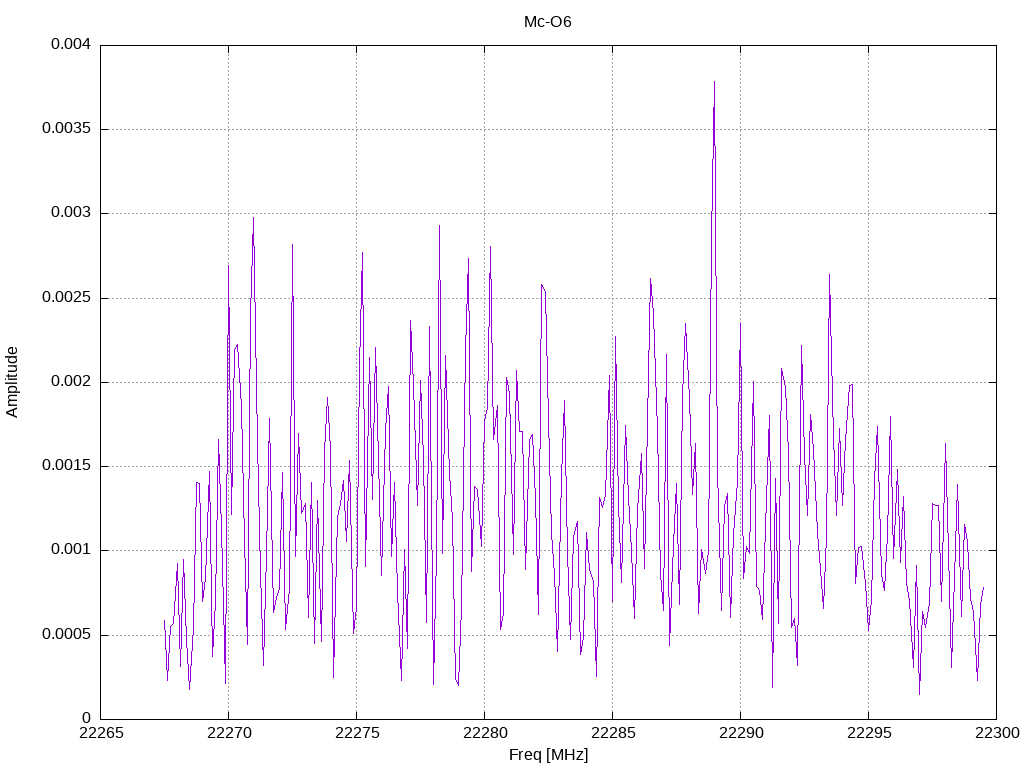Viewport: 1024px width, 768px height.
Task: Click the 22265 x-axis tick label
Action: tap(100, 733)
